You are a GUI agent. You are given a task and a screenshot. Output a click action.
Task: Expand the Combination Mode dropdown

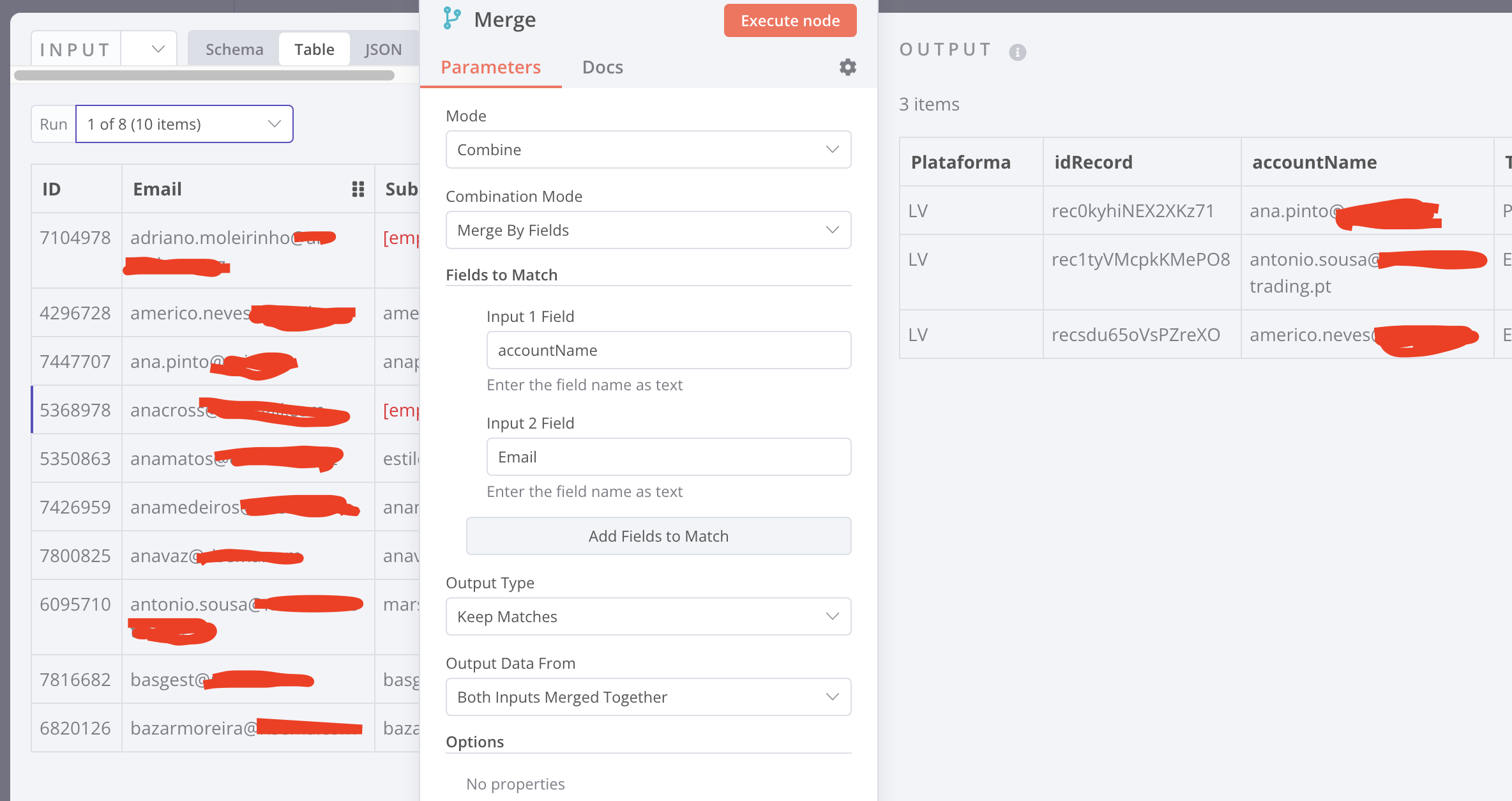[x=648, y=230]
